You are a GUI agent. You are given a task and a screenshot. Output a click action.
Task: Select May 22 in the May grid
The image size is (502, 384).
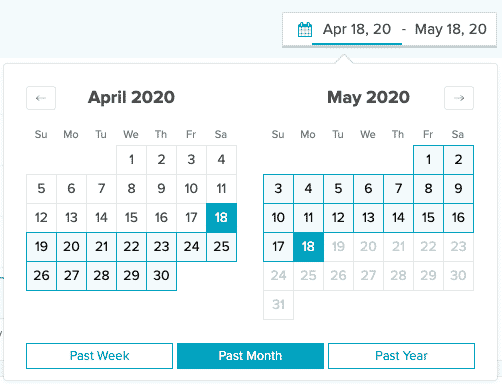428,247
